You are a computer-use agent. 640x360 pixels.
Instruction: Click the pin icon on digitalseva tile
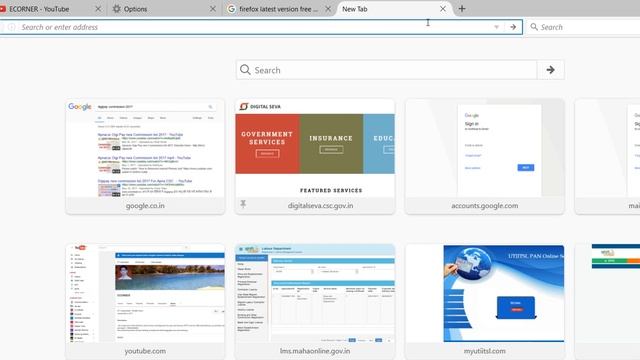243,204
